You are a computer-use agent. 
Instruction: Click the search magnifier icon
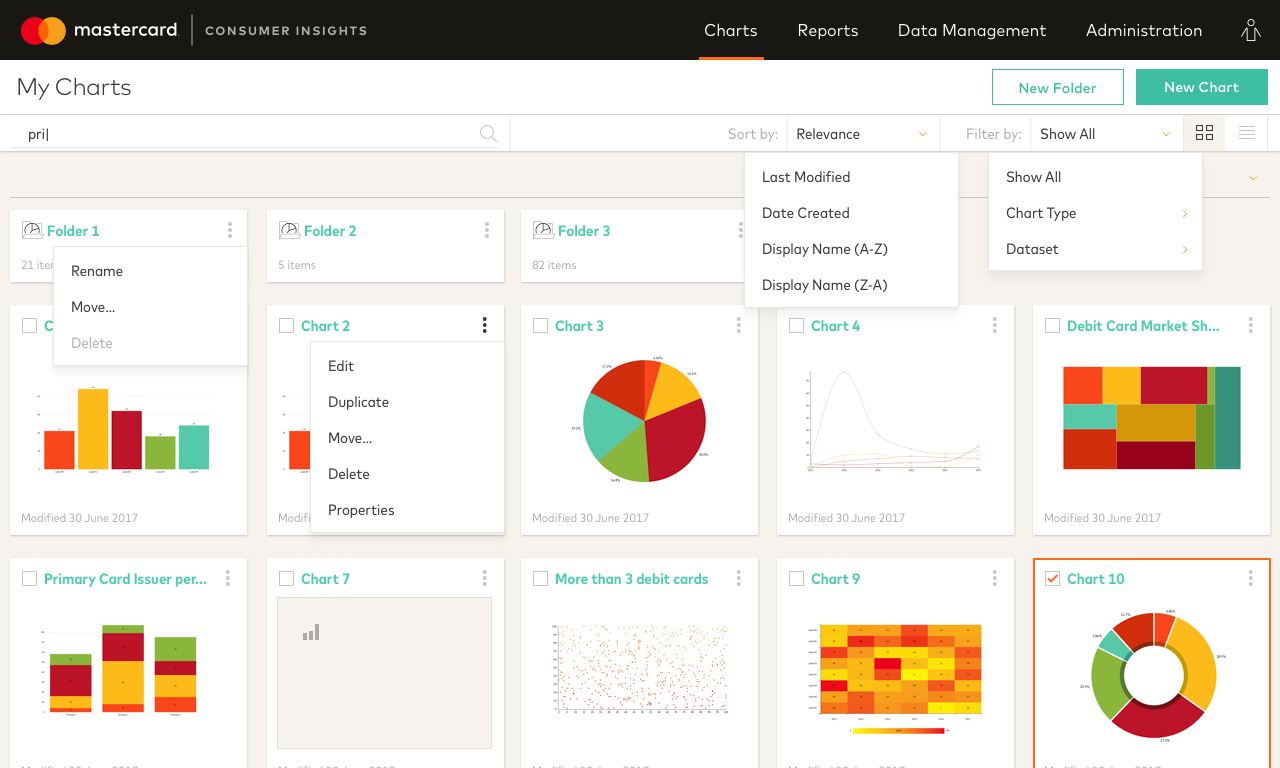(x=488, y=132)
